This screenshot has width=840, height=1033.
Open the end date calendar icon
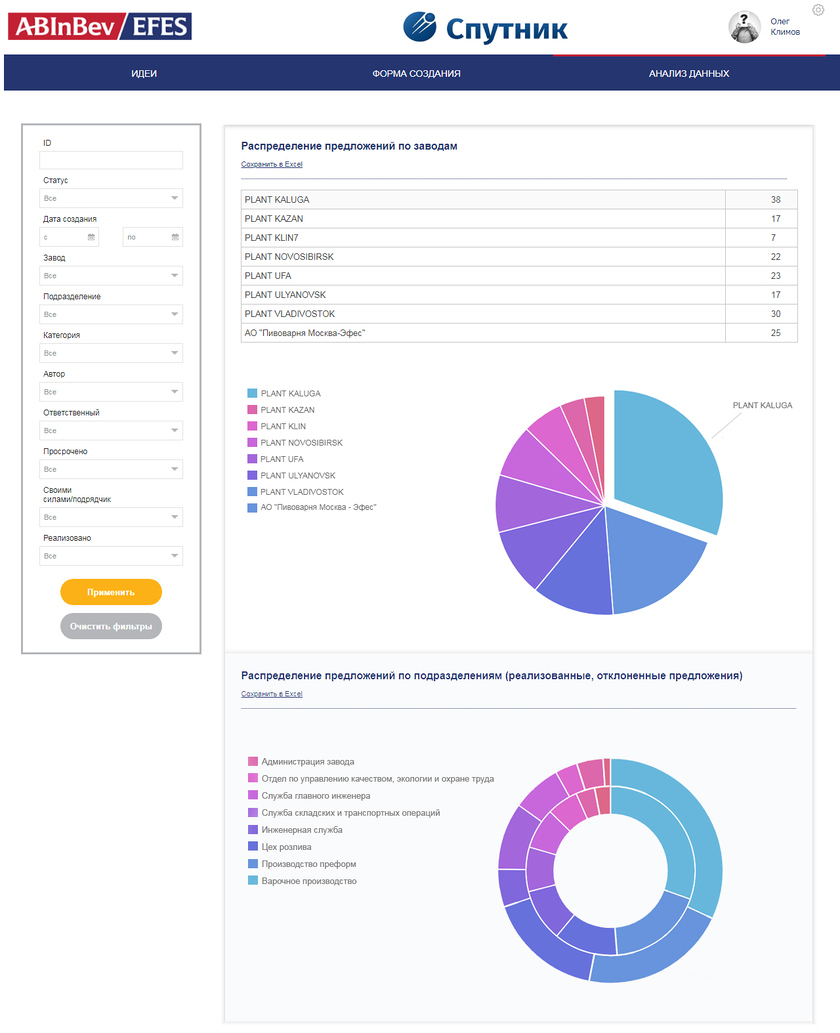coord(175,237)
